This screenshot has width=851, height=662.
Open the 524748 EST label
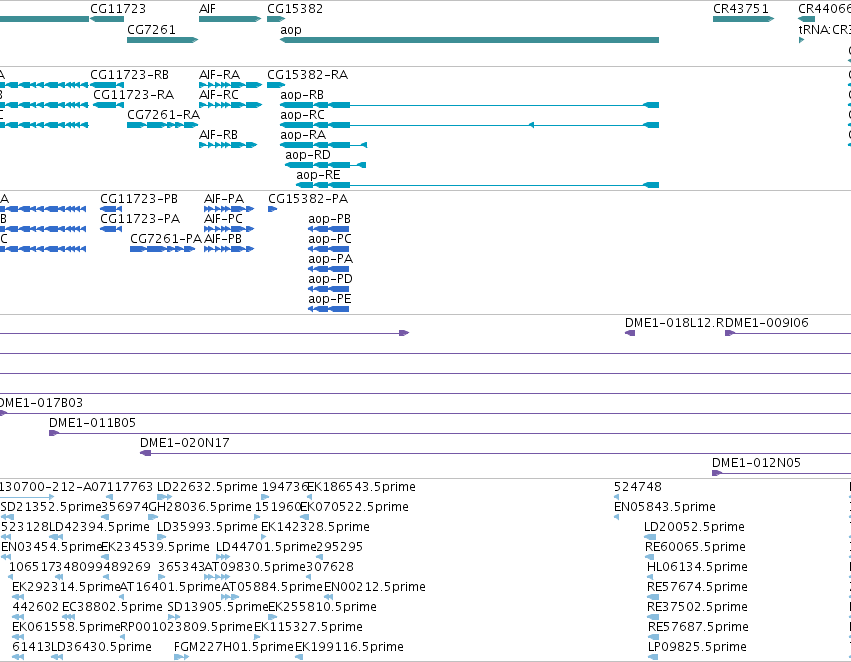638,487
